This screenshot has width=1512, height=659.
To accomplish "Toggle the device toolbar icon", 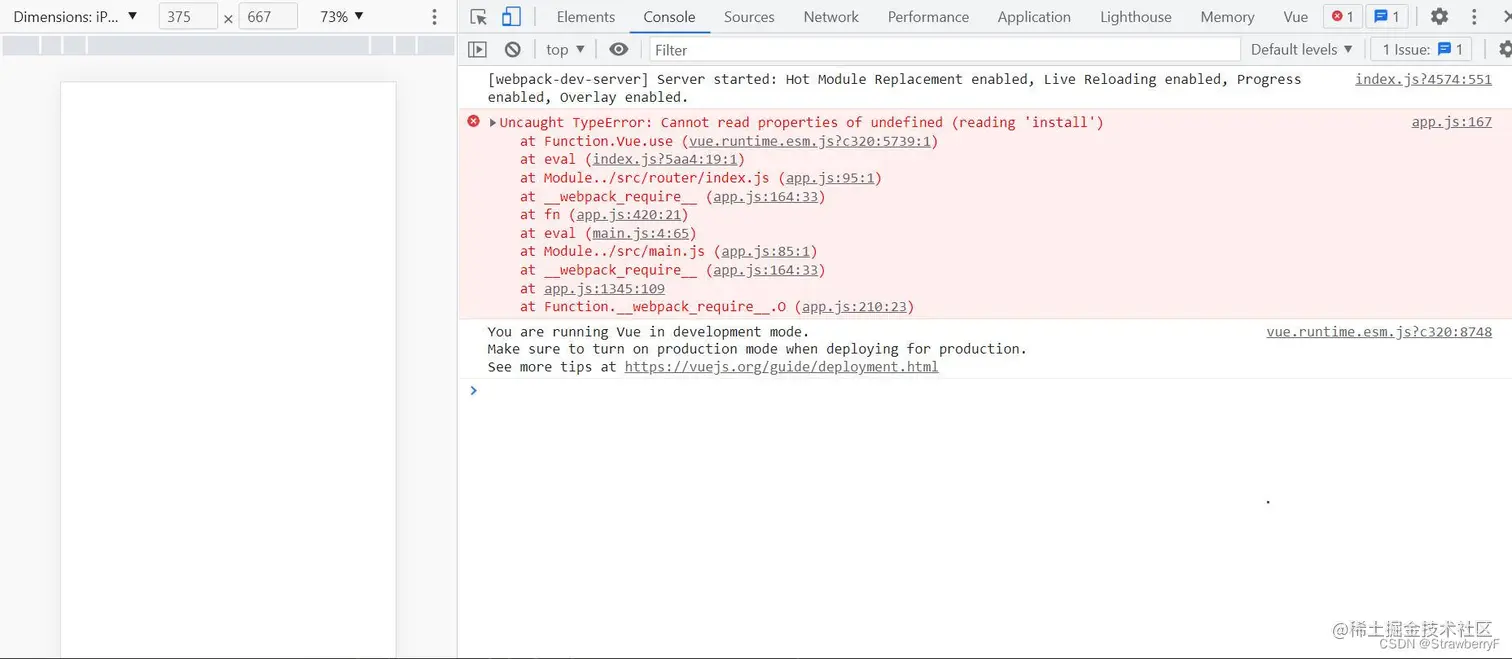I will point(511,17).
